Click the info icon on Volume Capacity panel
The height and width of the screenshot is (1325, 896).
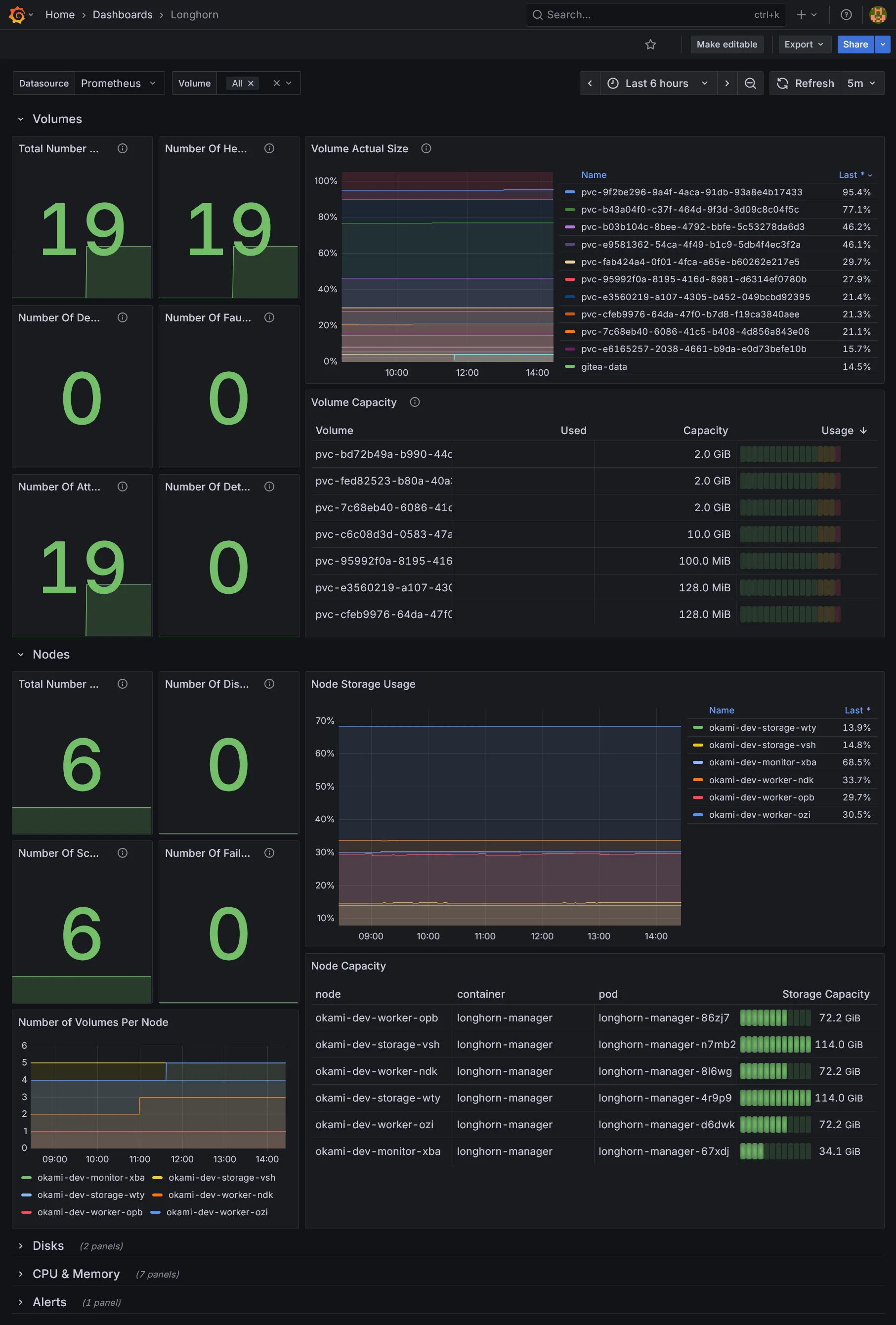click(x=415, y=402)
